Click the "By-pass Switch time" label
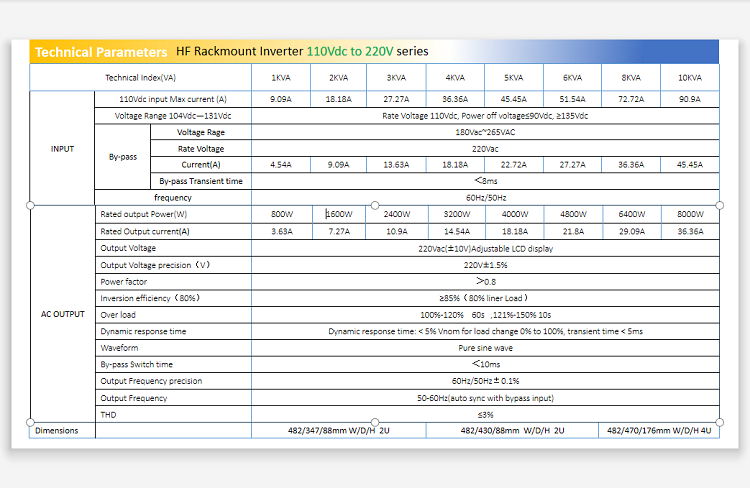Screen dimensions: 750x488 (136, 365)
